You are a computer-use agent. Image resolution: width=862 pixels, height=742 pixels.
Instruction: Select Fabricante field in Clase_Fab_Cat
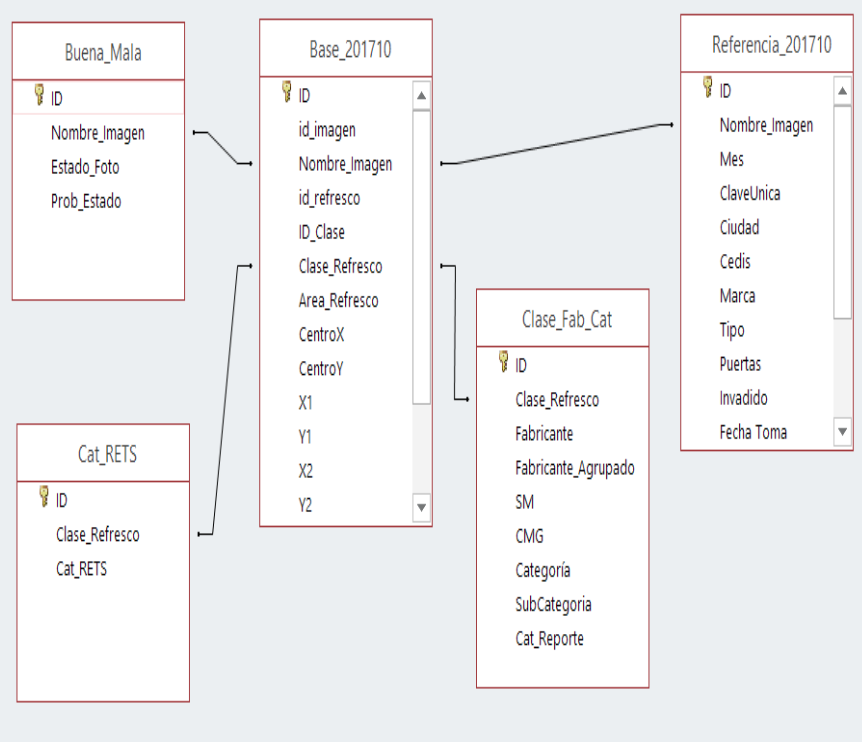(544, 434)
